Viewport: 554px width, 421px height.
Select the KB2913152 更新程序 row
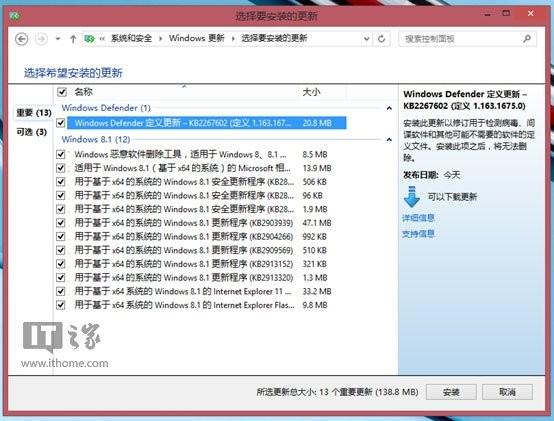point(207,264)
